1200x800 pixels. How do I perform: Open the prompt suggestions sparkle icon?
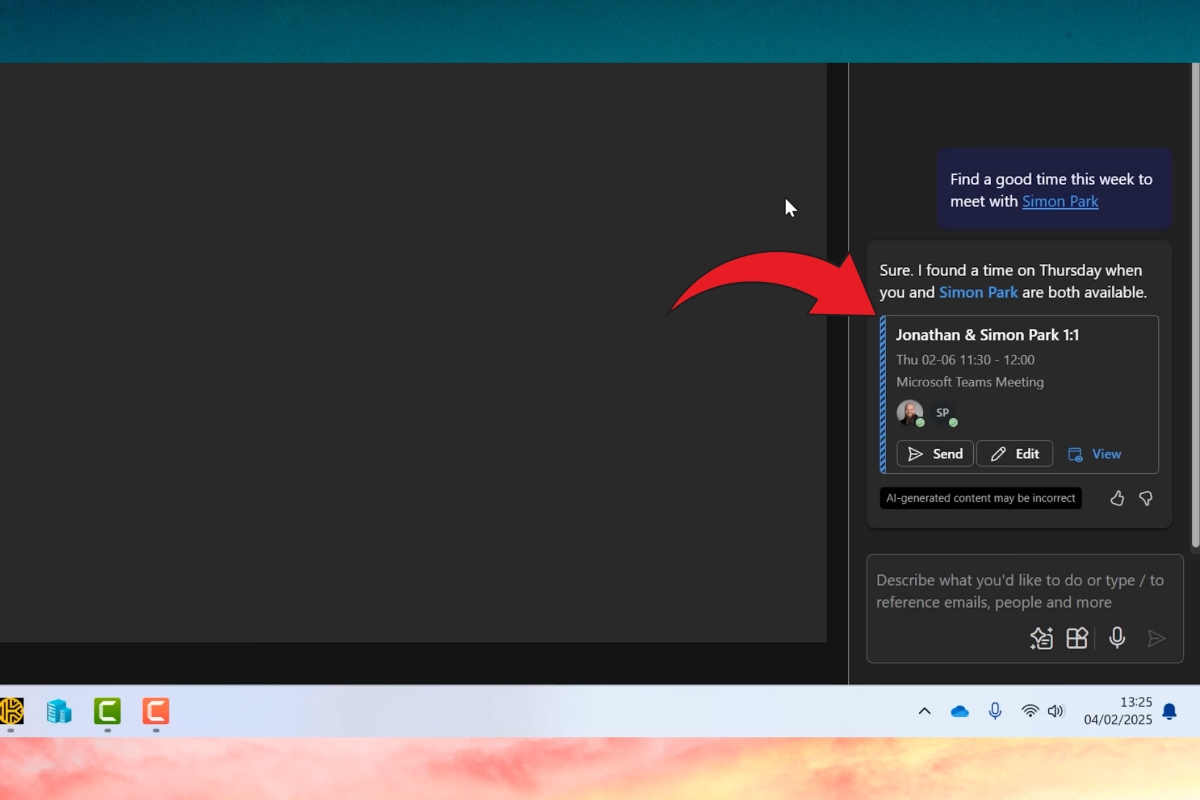click(x=1041, y=638)
